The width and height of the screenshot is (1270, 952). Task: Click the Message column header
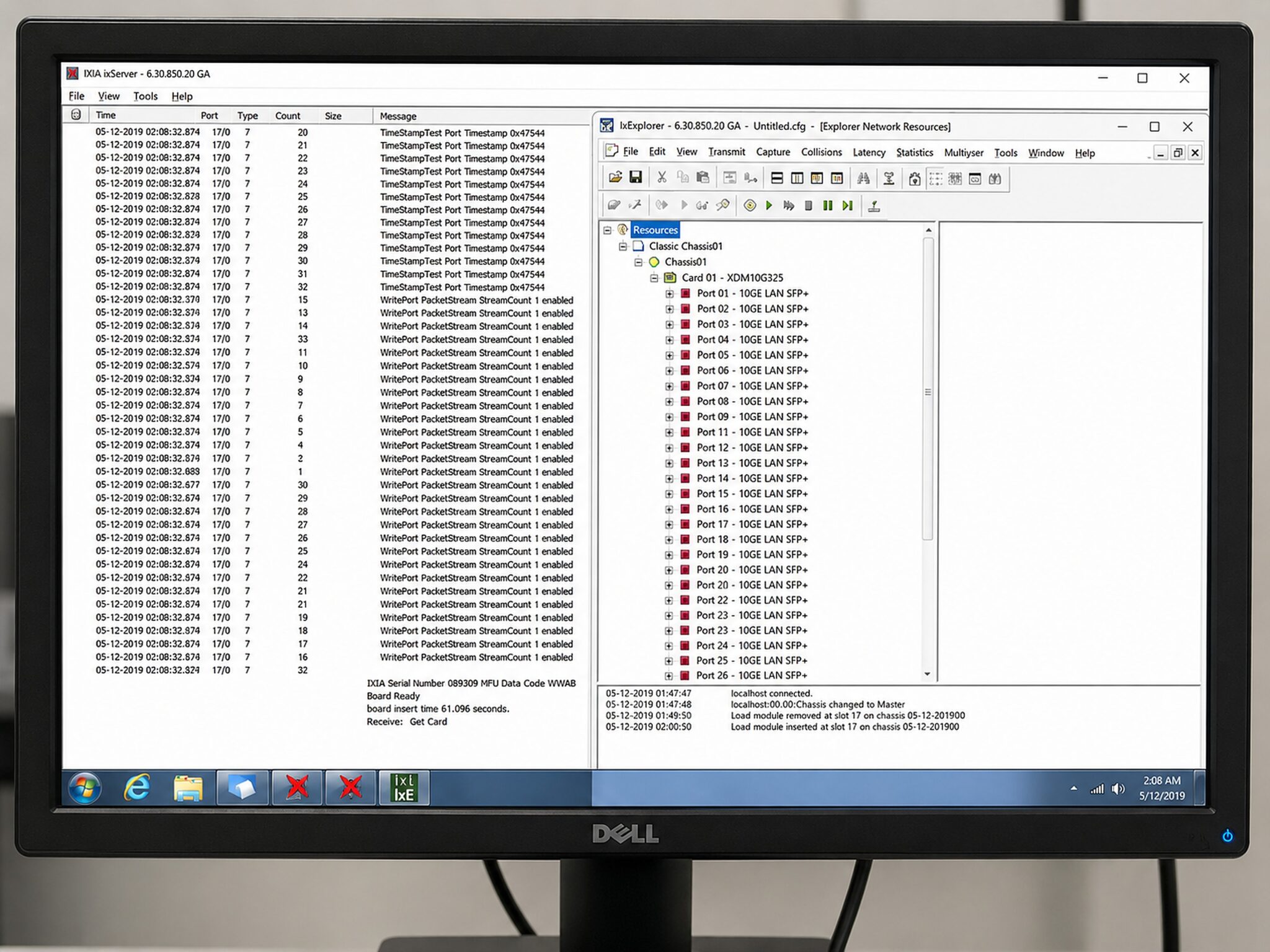click(398, 117)
